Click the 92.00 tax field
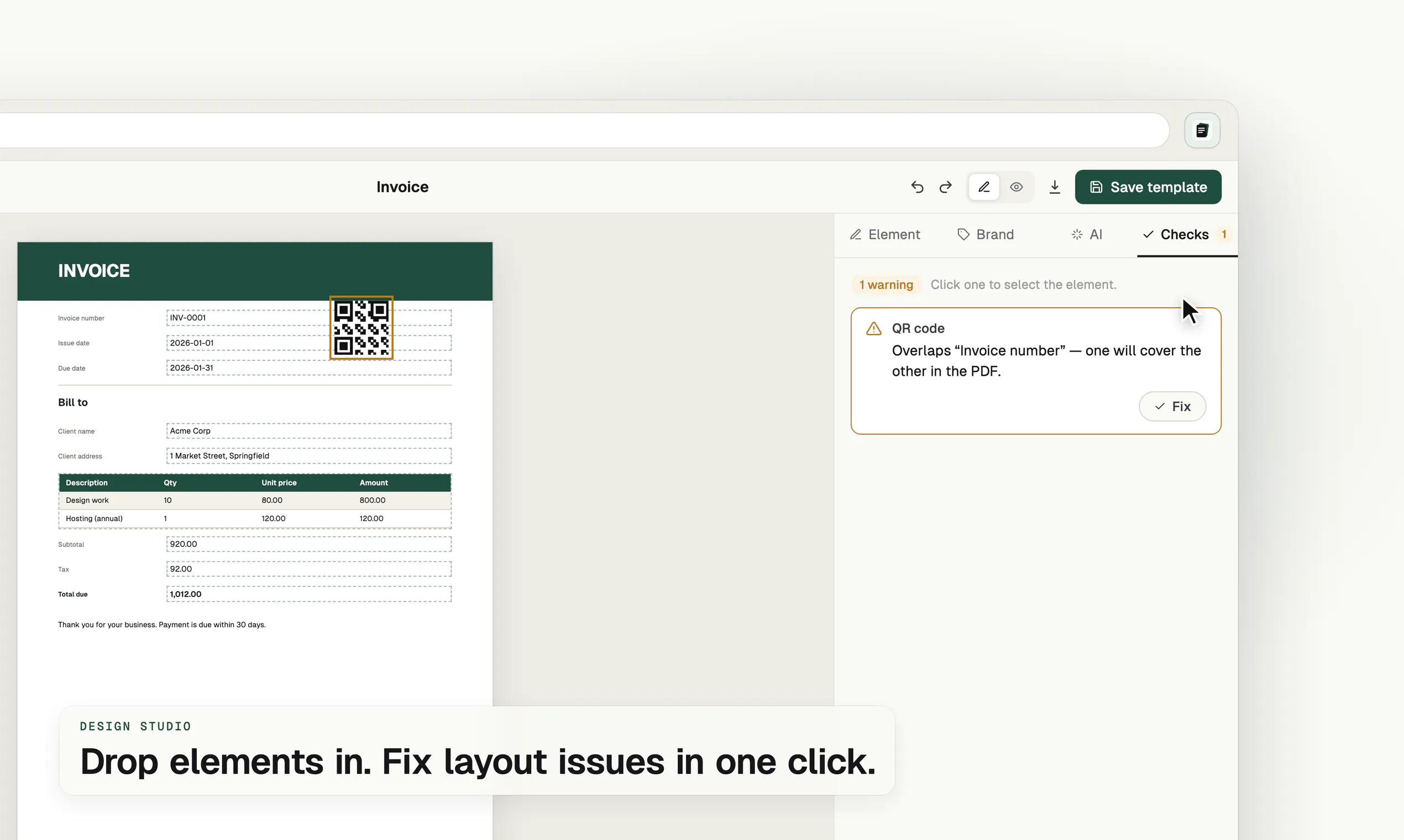The width and height of the screenshot is (1404, 840). click(x=308, y=569)
